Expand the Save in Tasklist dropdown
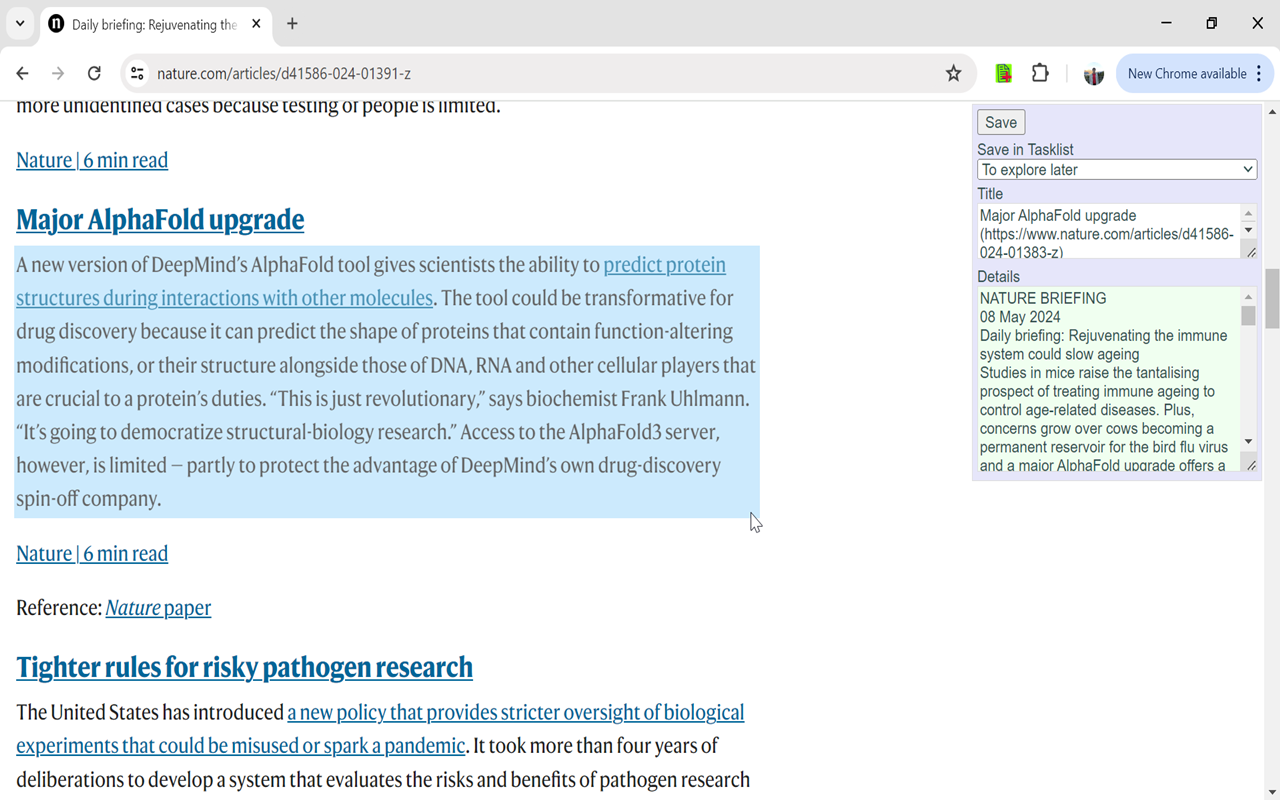The height and width of the screenshot is (800, 1280). (1117, 170)
